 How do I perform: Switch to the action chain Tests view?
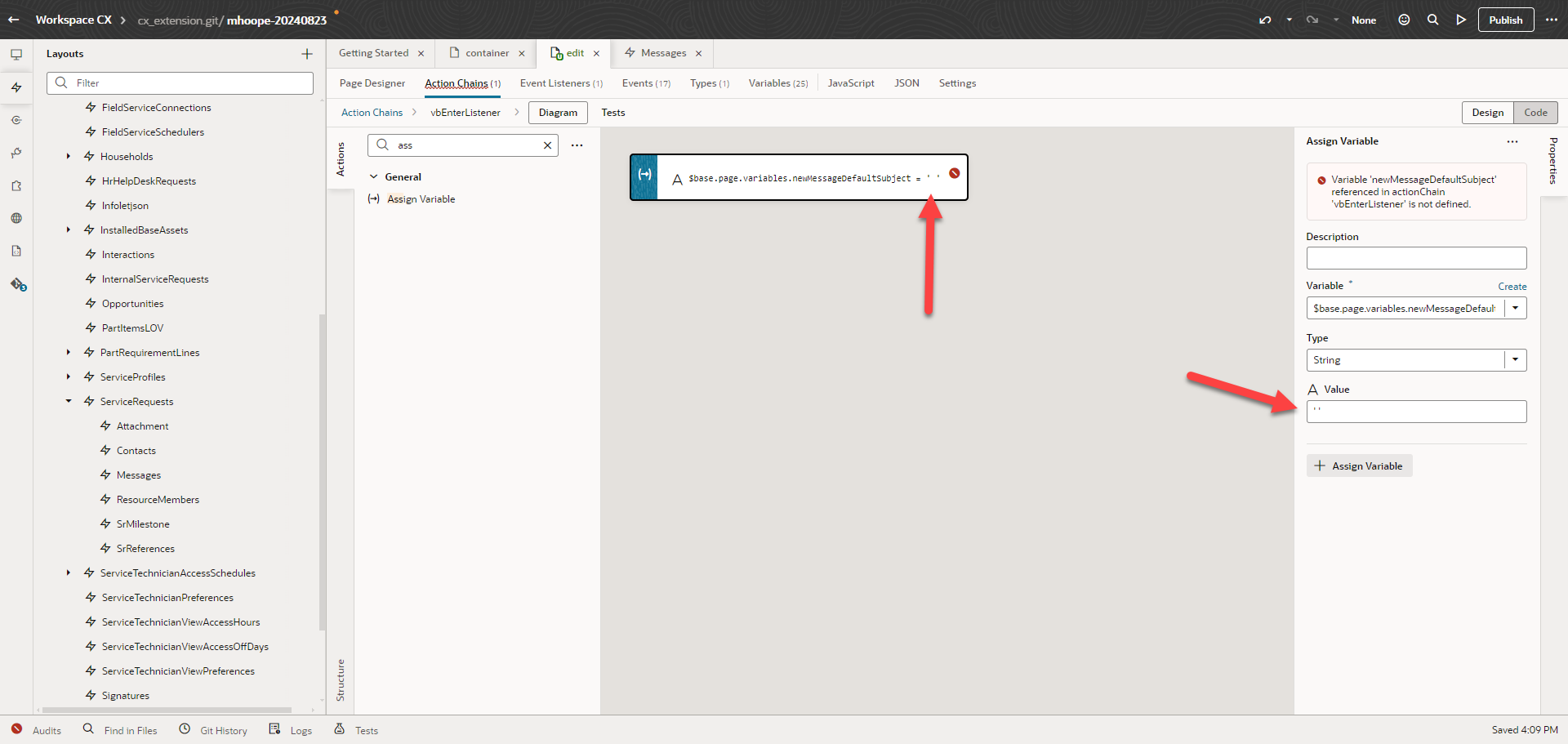(613, 113)
